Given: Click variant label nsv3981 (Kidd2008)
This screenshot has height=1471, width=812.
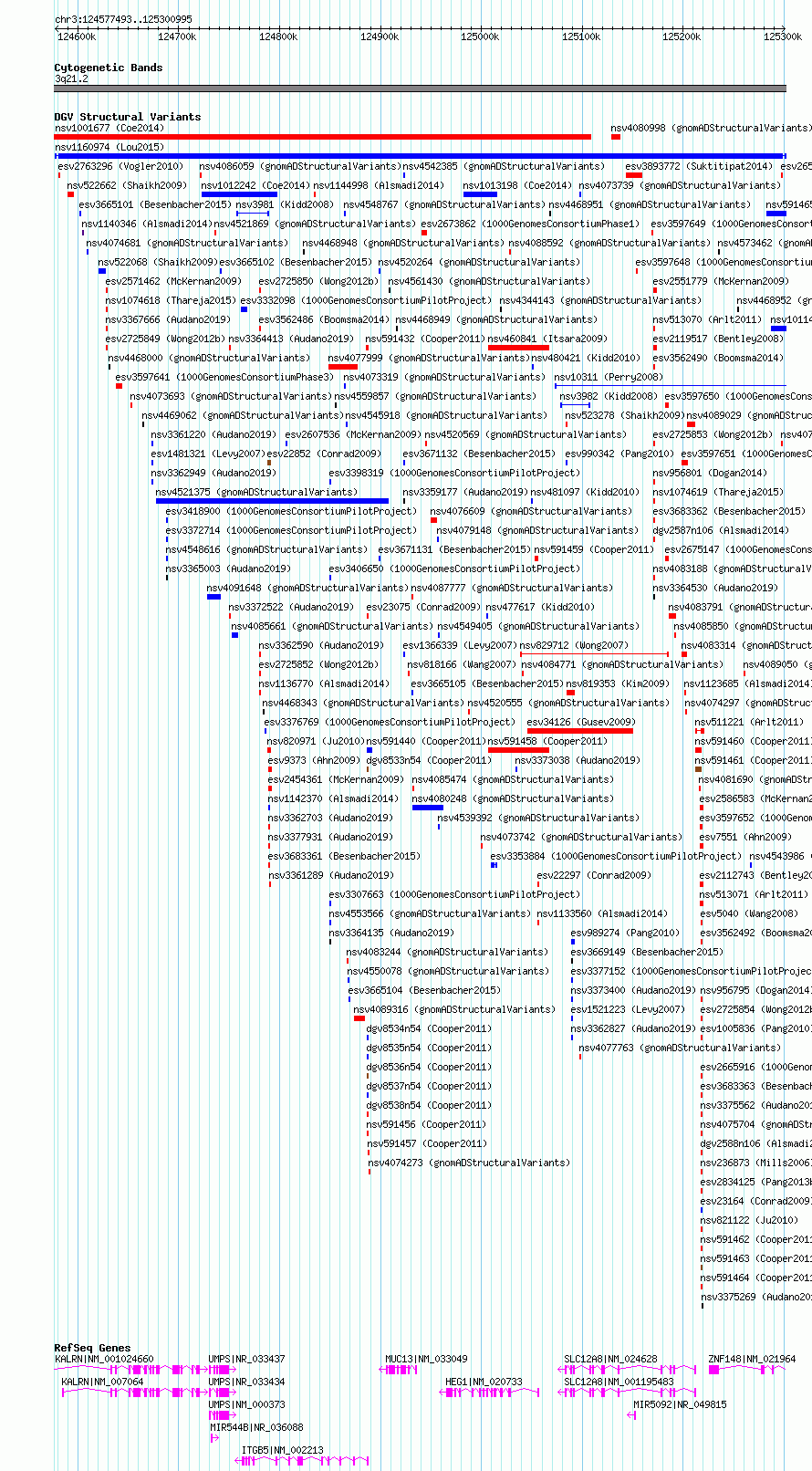Looking at the screenshot, I should coord(285,204).
